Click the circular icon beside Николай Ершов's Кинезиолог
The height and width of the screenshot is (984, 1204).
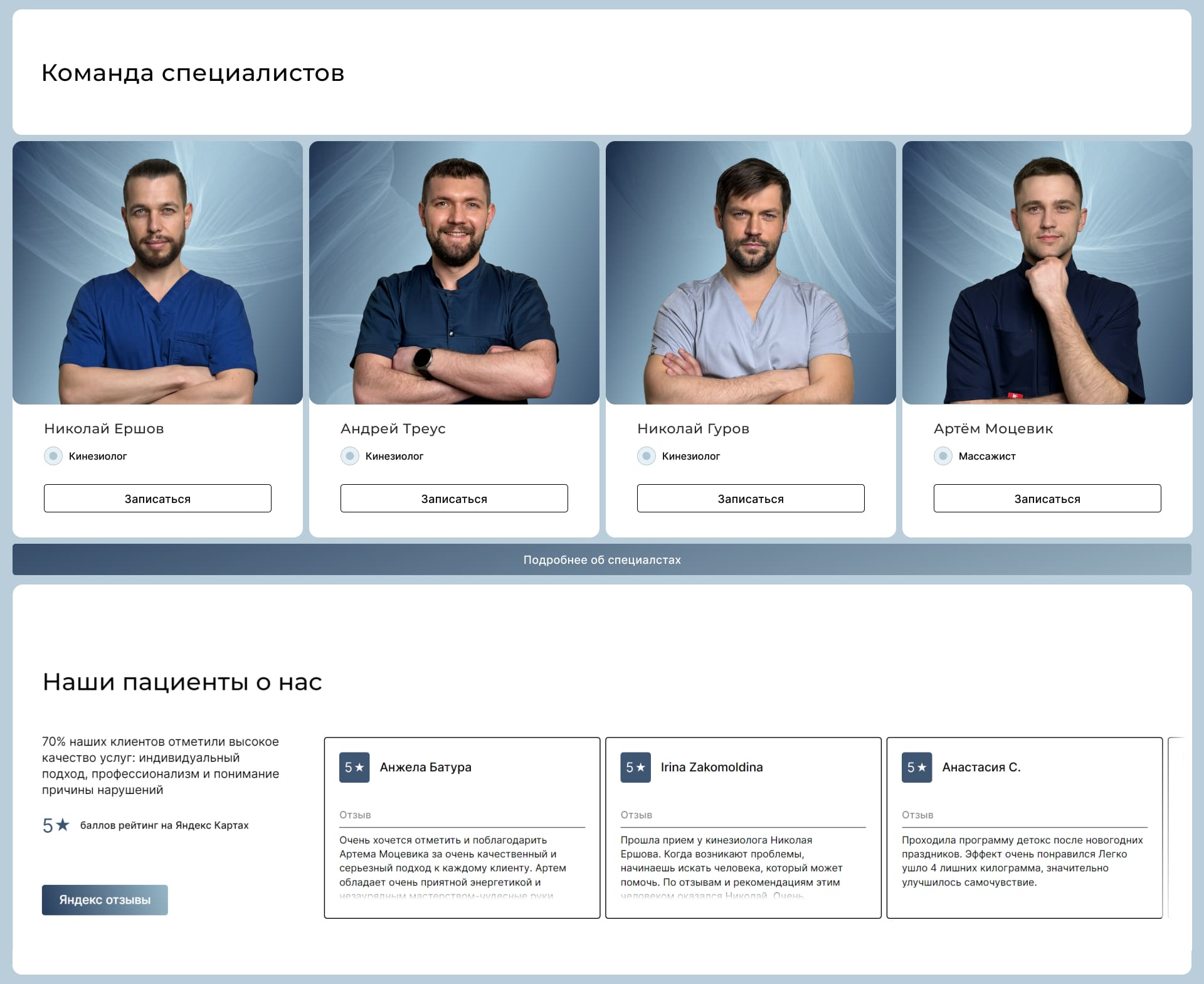(x=53, y=456)
